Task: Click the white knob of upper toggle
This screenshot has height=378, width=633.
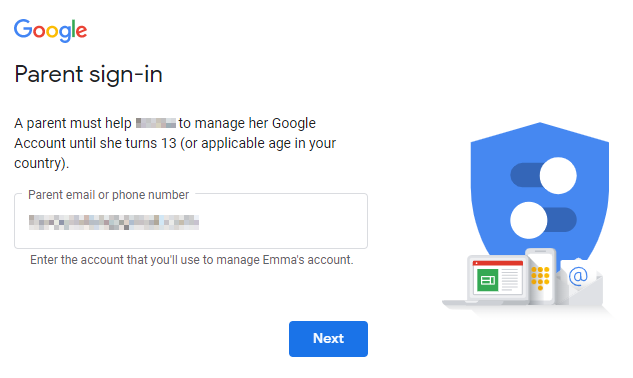Action: click(x=558, y=175)
